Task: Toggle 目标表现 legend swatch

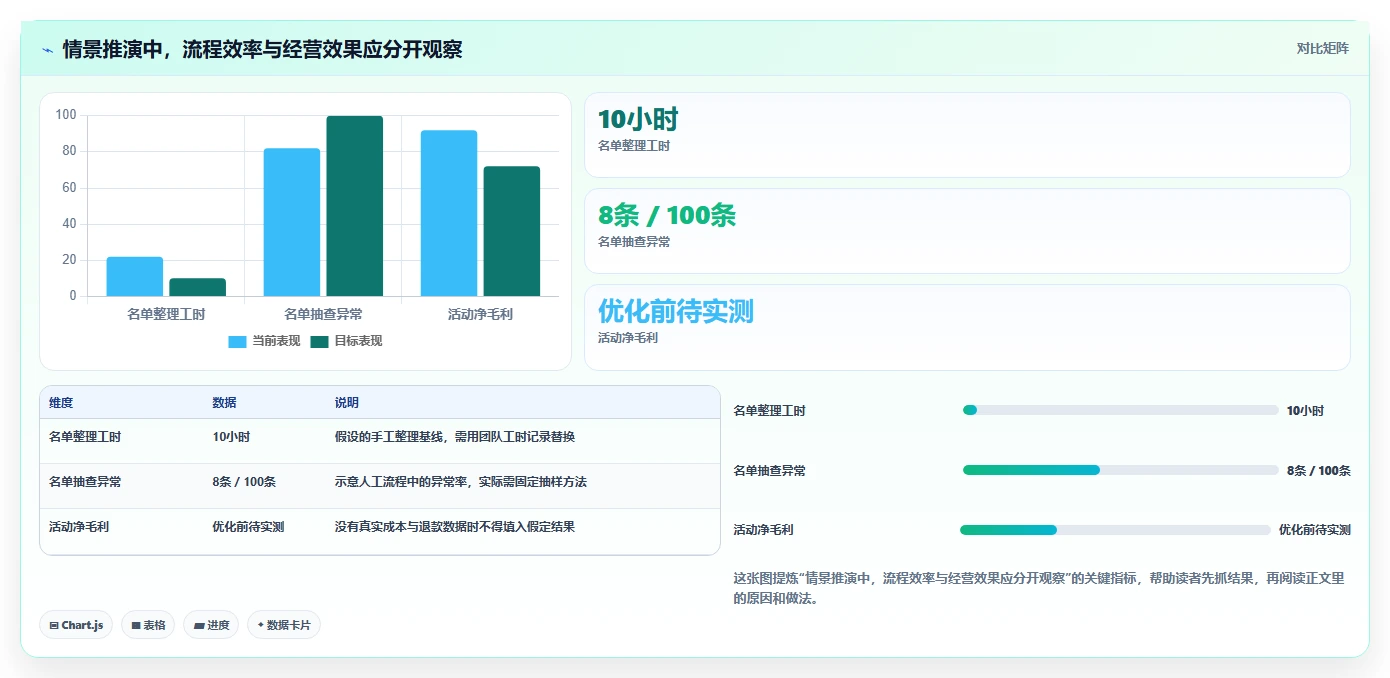Action: (x=319, y=341)
